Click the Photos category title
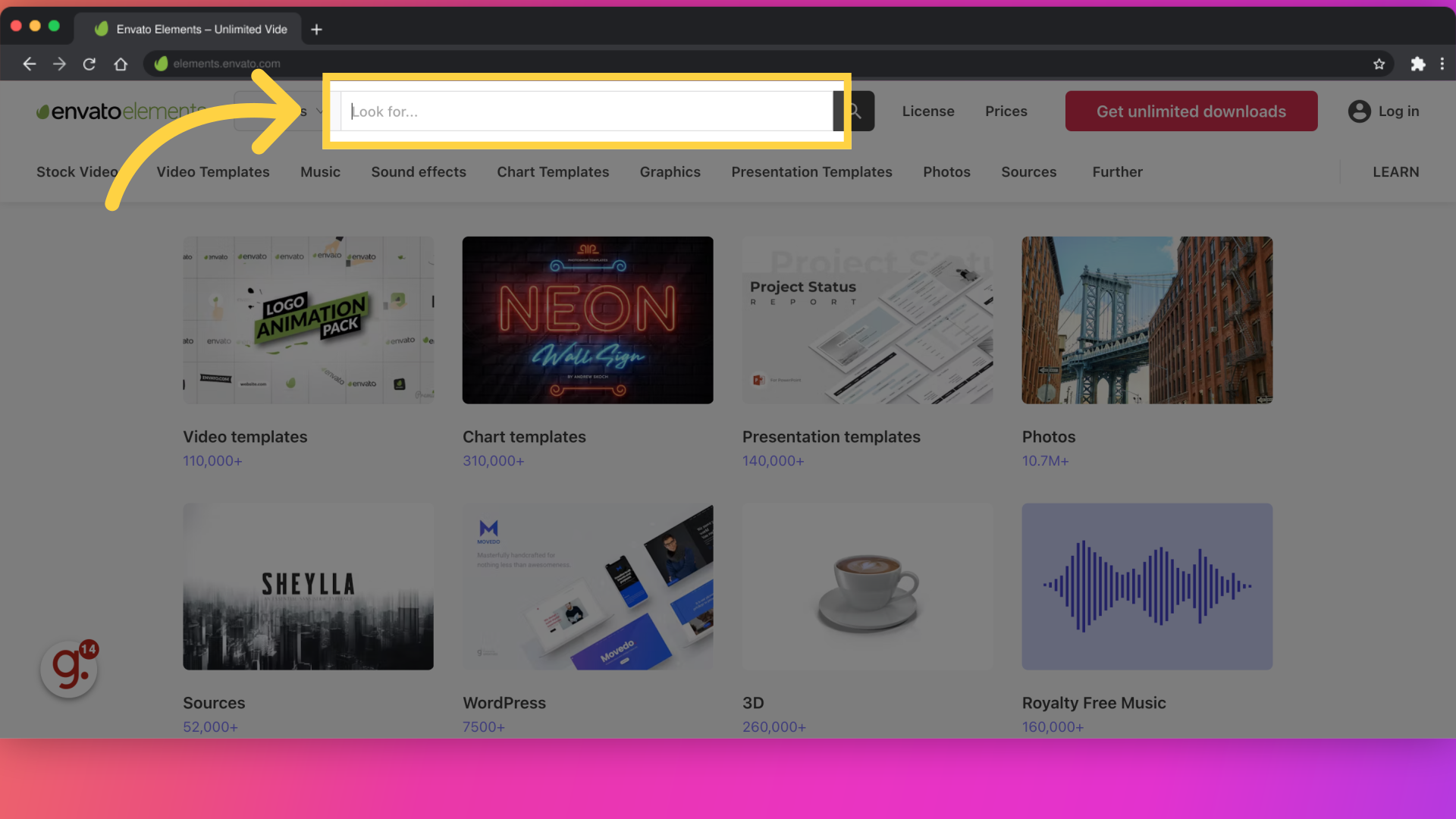 1049,437
